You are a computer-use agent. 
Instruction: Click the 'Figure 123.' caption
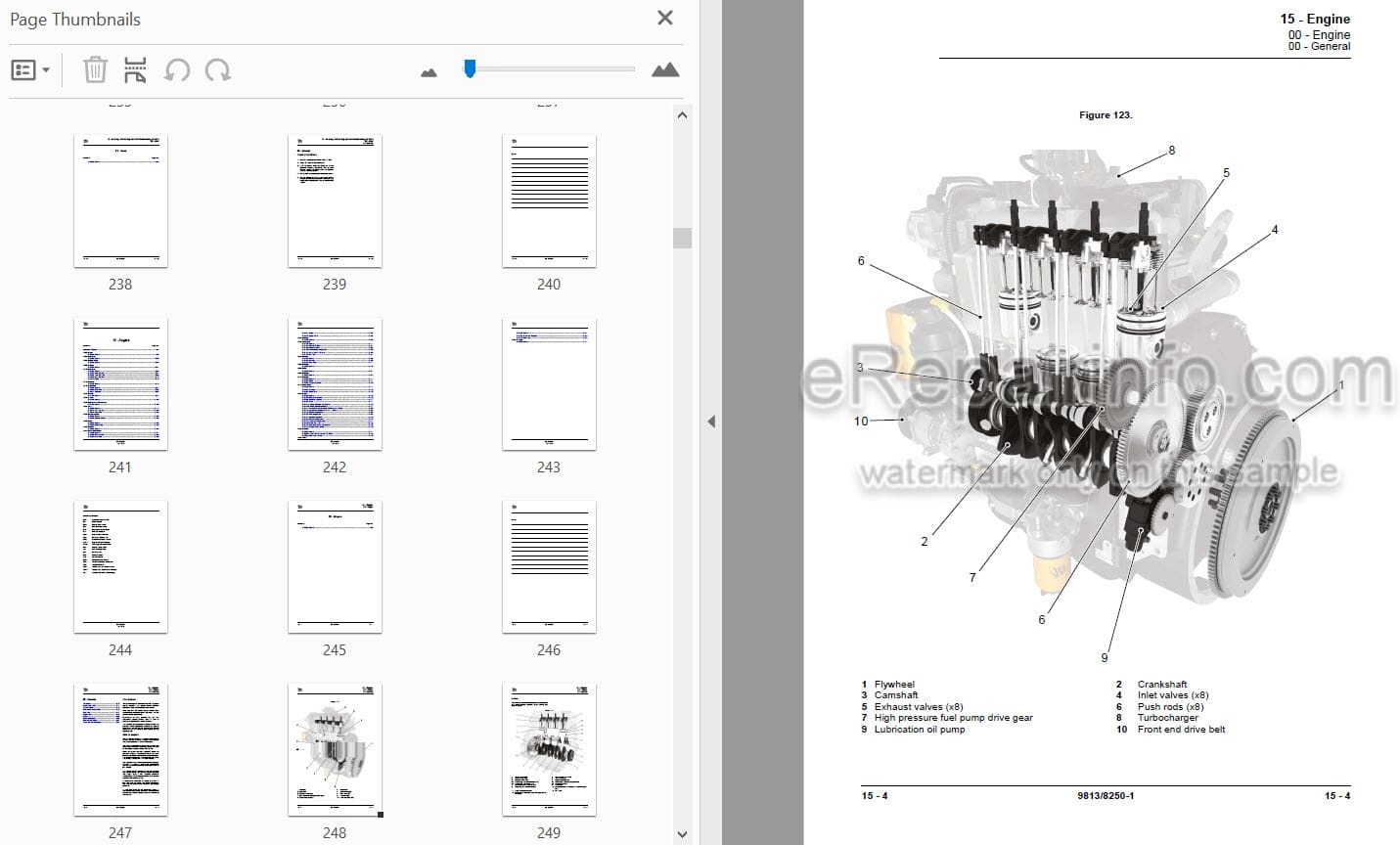coord(1106,115)
